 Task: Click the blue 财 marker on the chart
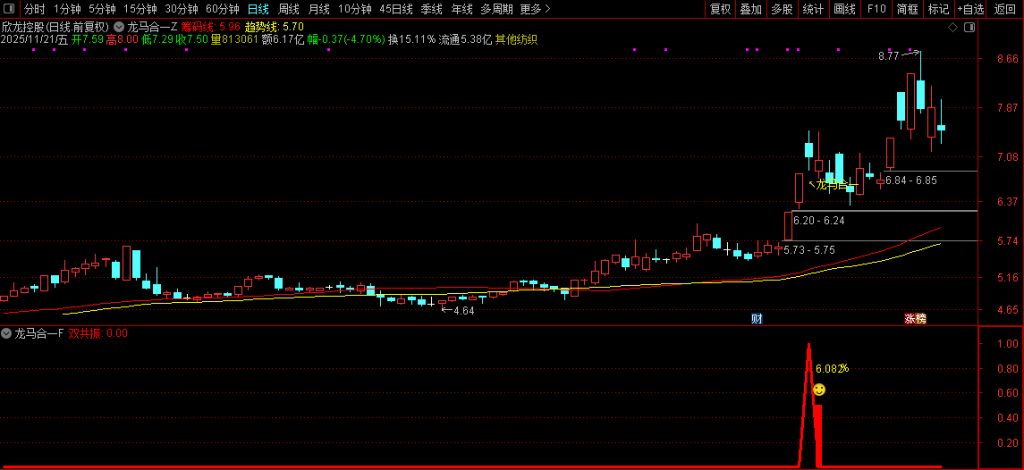click(x=757, y=318)
